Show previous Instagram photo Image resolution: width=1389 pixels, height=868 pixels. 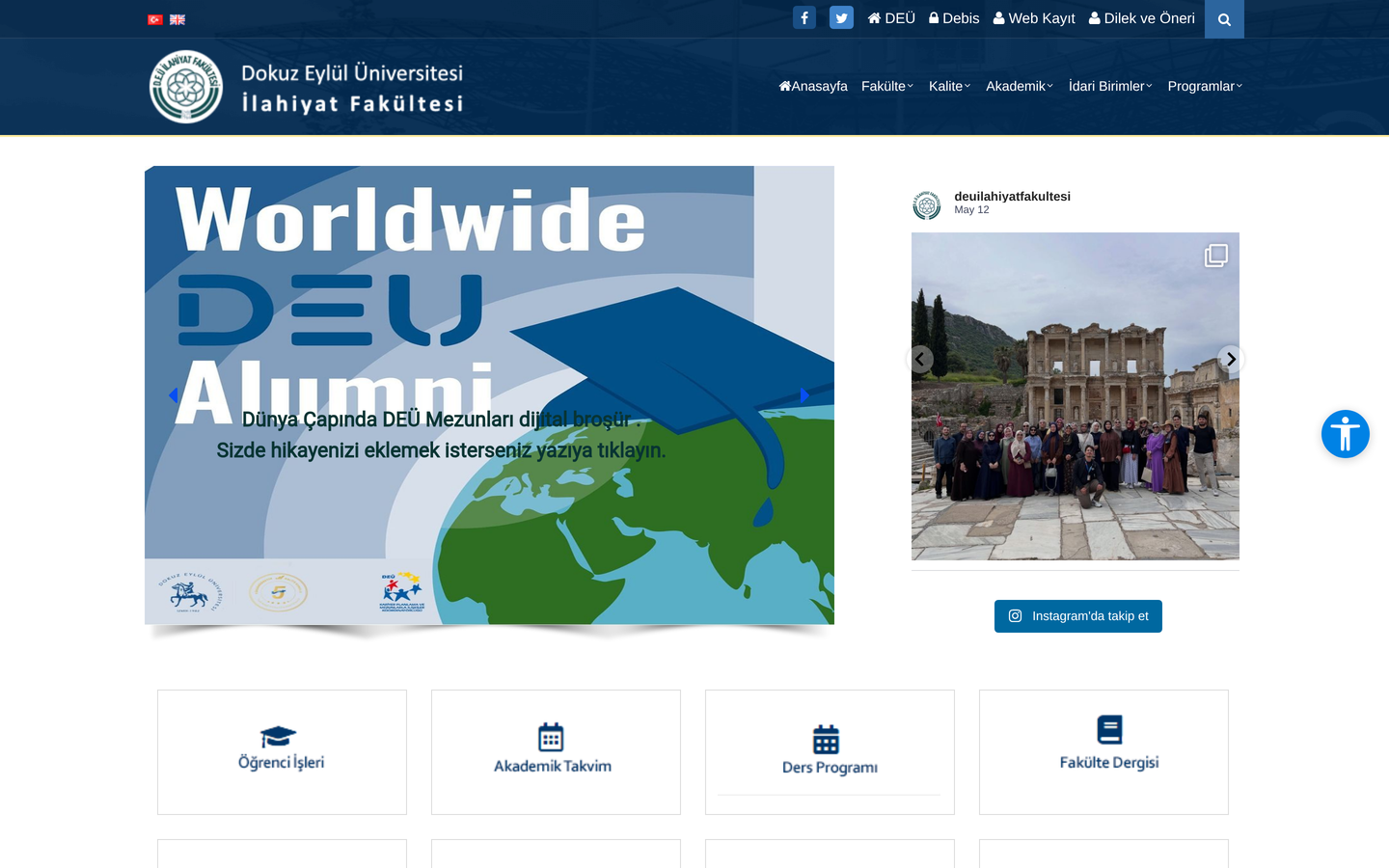[x=920, y=360]
